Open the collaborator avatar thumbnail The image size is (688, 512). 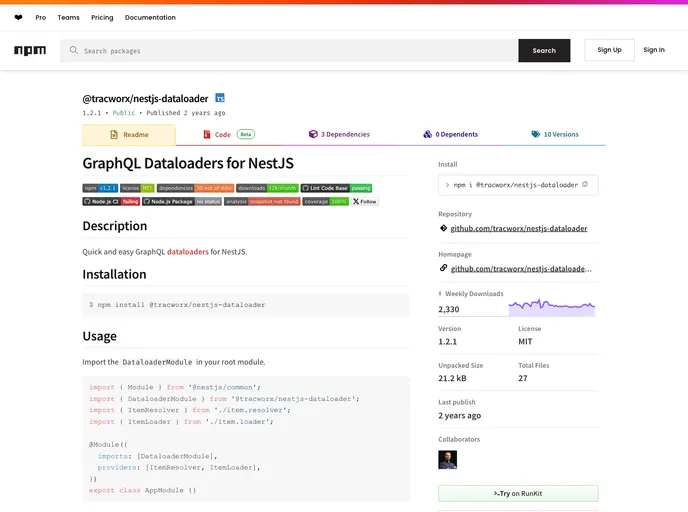[x=448, y=460]
